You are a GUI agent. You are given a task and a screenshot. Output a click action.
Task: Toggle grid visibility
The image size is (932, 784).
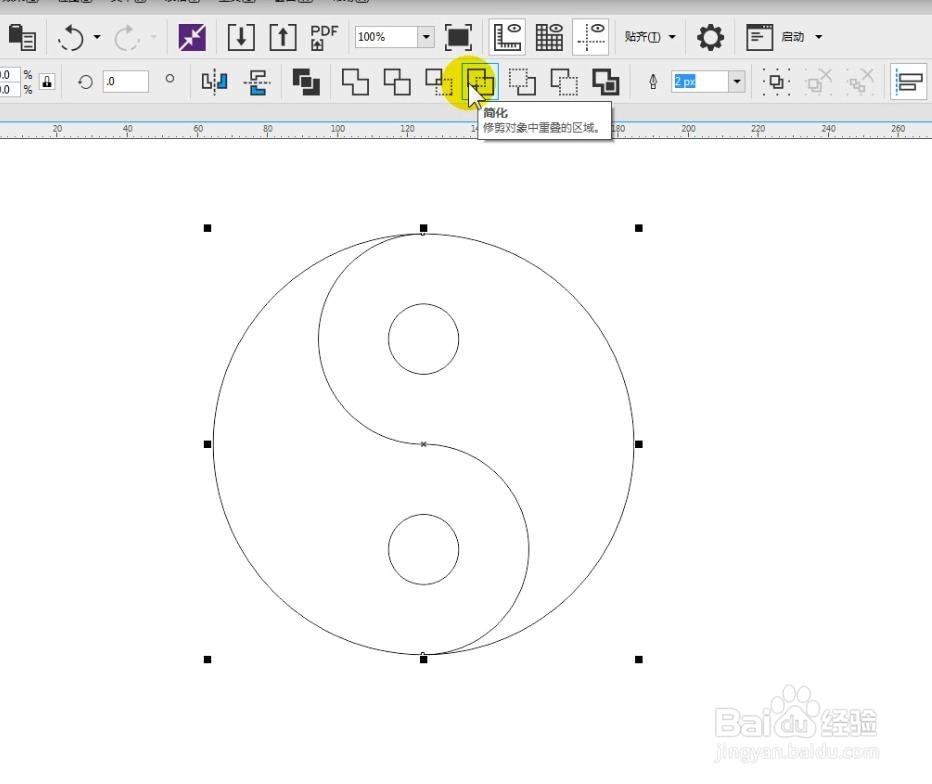pyautogui.click(x=549, y=37)
